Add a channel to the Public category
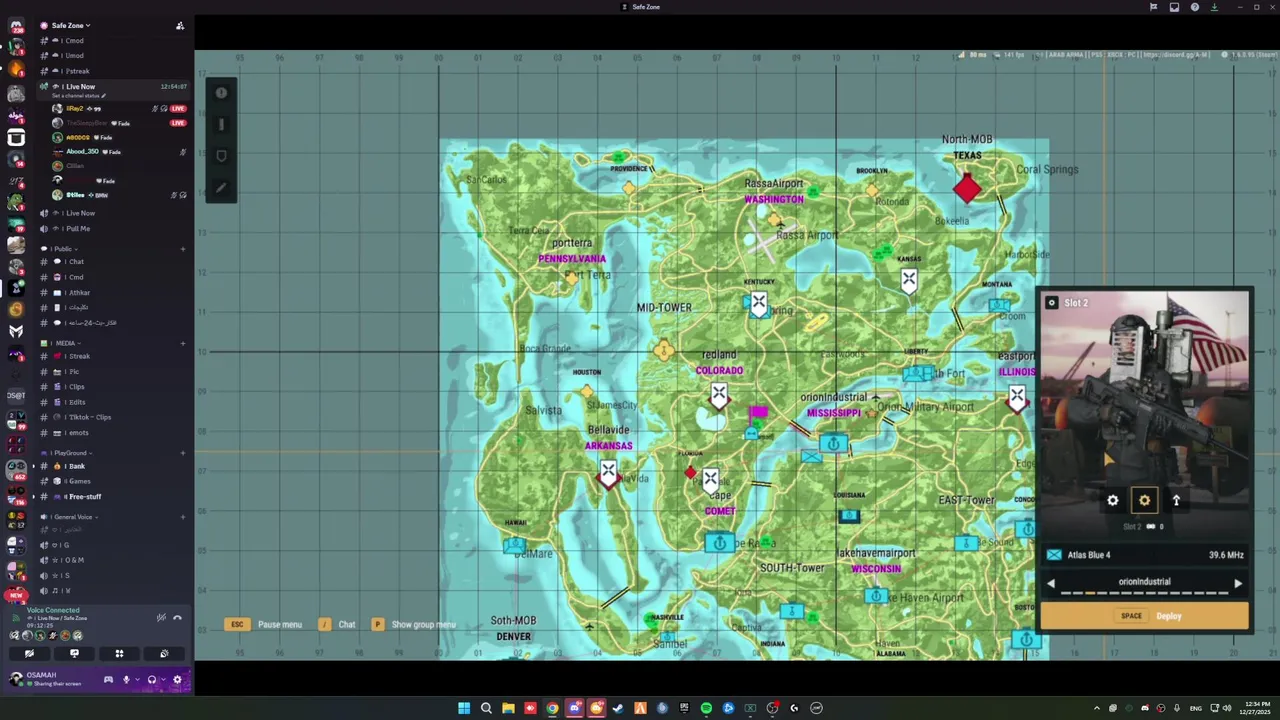This screenshot has height=720, width=1280. [183, 249]
